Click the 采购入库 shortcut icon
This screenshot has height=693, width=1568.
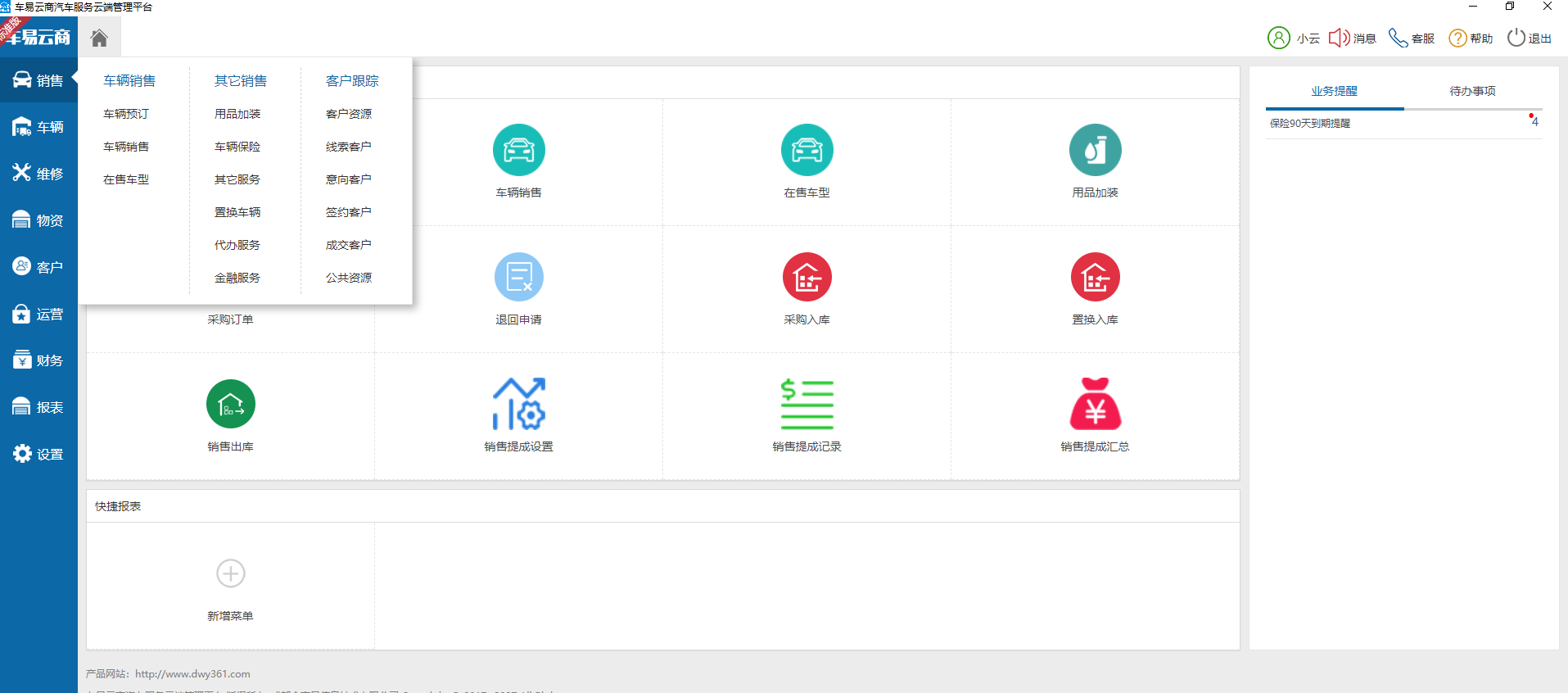click(x=807, y=277)
